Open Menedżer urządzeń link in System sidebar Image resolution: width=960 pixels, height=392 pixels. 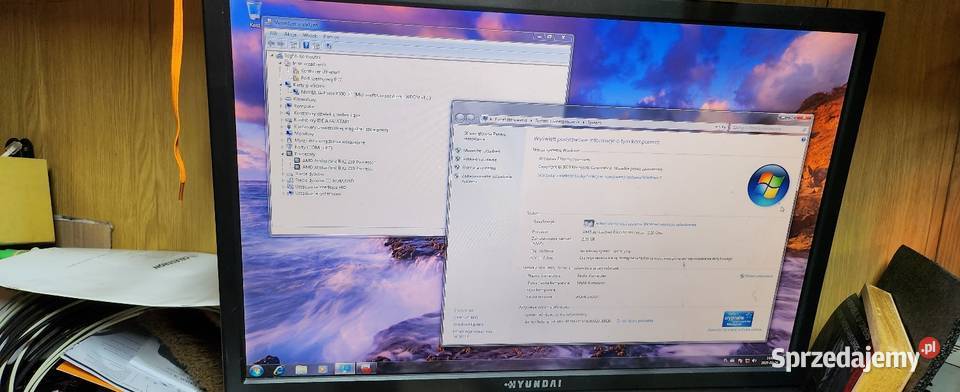pos(482,150)
